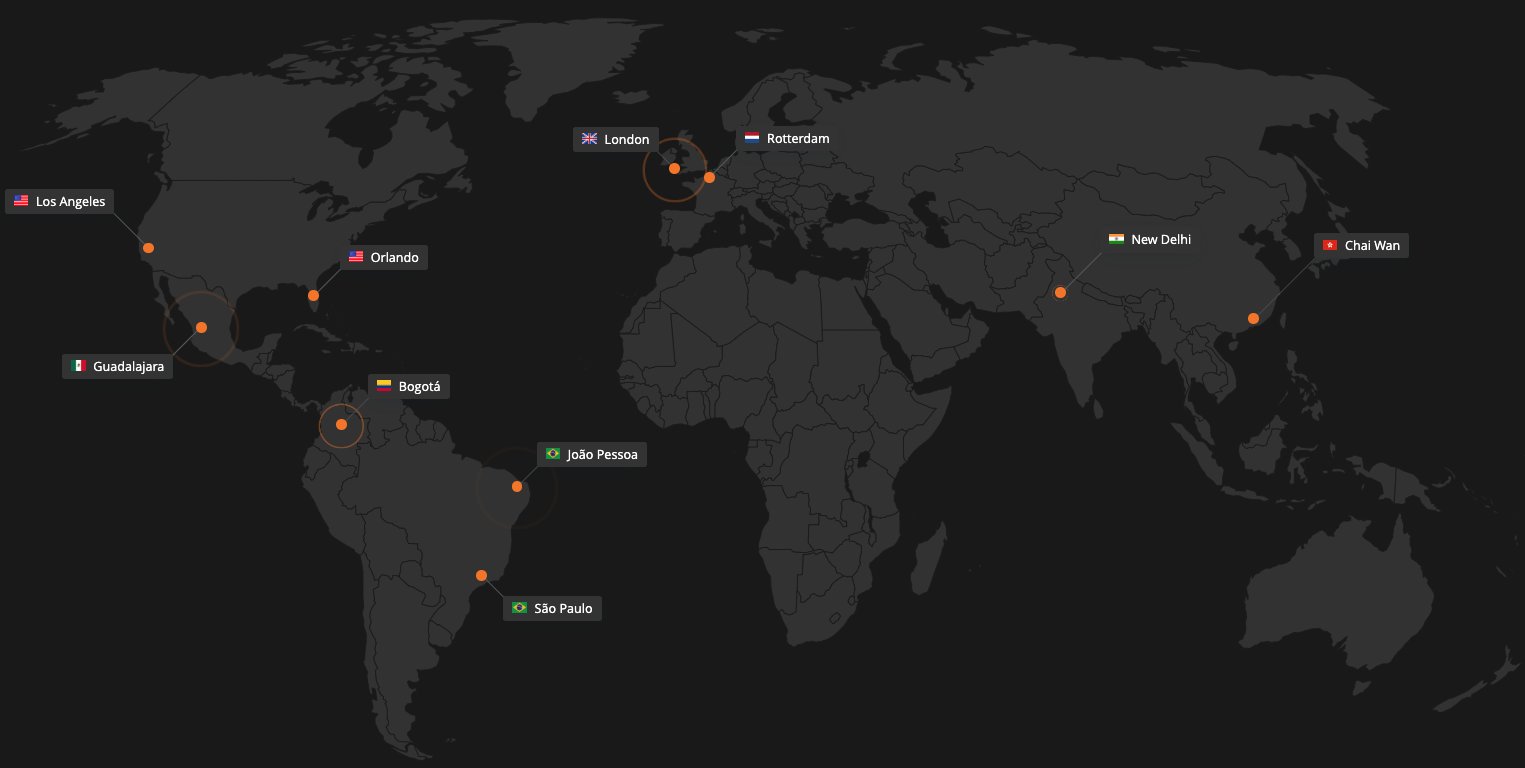
Task: Select the Guadalajara location label
Action: (117, 366)
